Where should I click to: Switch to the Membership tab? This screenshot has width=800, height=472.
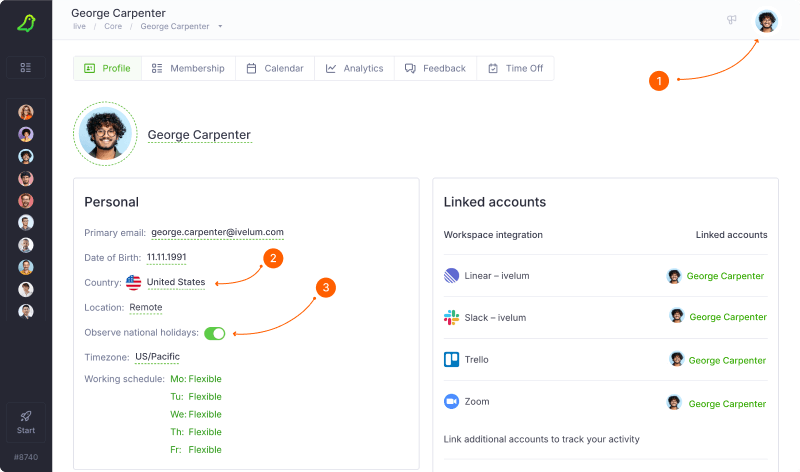click(188, 68)
